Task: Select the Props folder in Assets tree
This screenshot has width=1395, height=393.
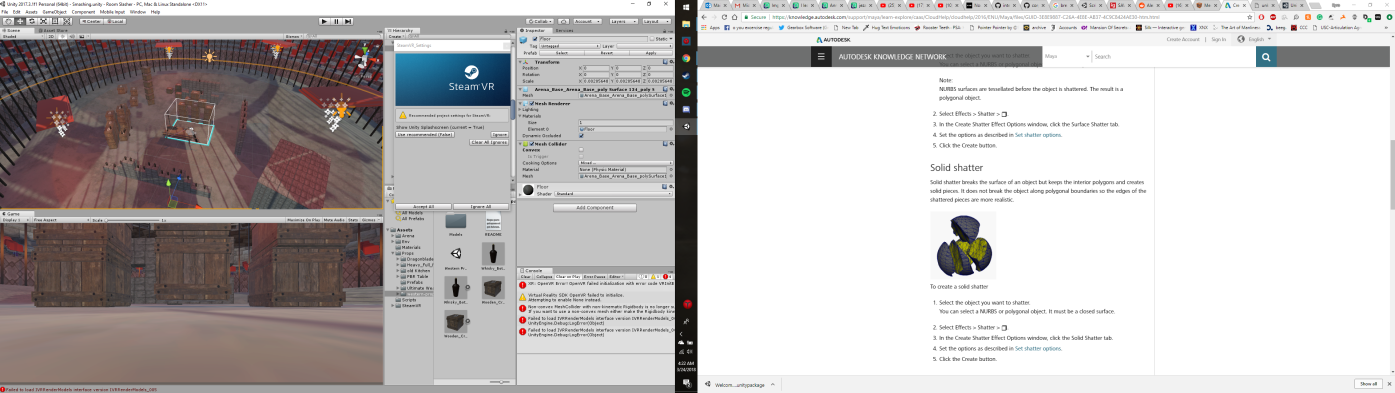Action: (407, 253)
